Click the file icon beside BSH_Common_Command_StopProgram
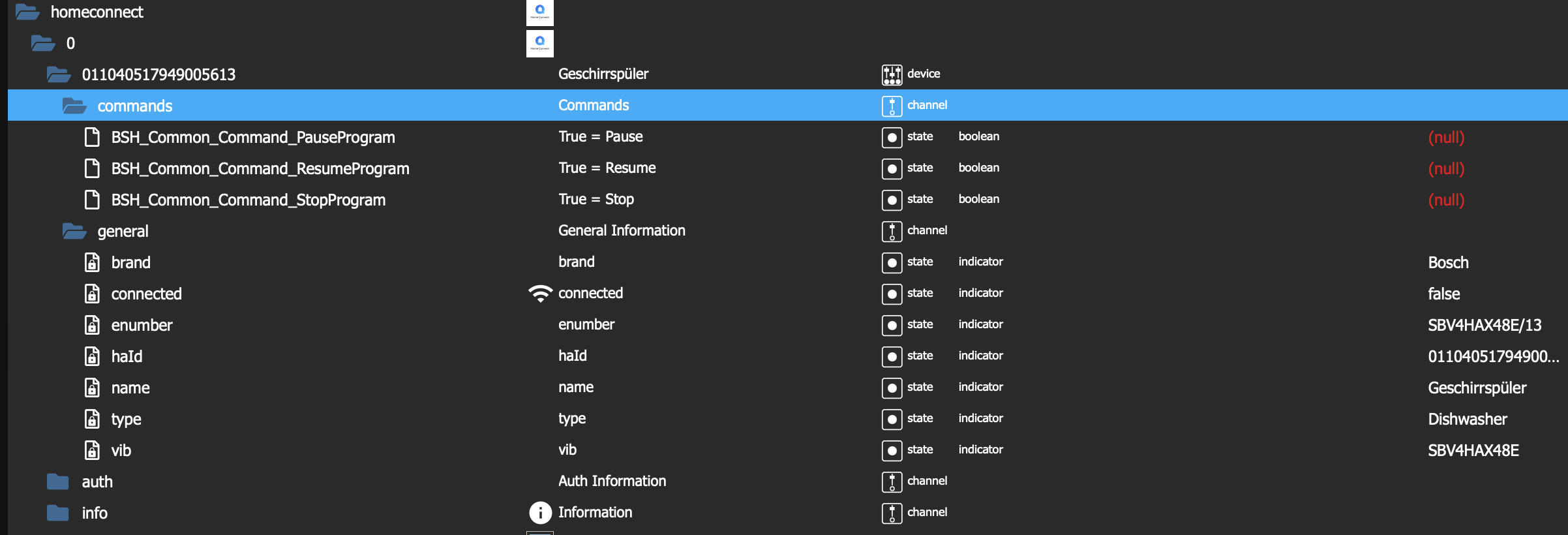Viewport: 1568px width, 535px height. [x=93, y=200]
